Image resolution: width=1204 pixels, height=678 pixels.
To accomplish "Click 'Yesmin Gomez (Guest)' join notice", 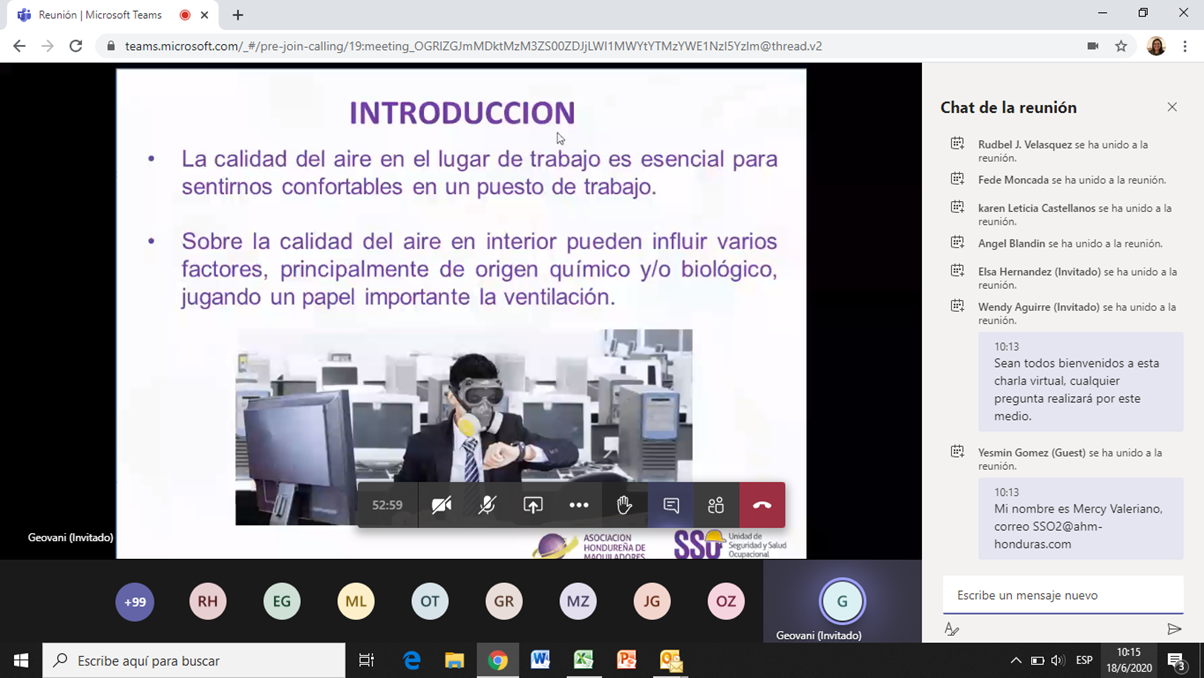I will click(1070, 459).
